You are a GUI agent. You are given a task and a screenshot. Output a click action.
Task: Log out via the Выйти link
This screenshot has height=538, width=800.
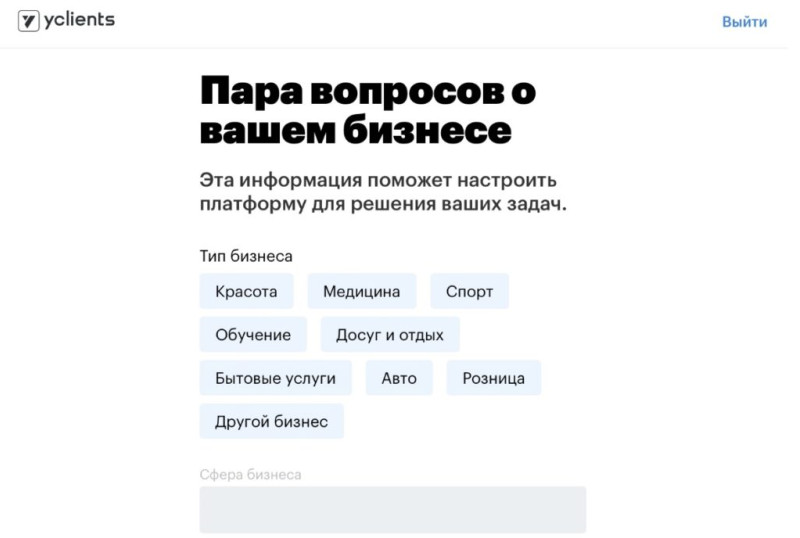pos(744,22)
